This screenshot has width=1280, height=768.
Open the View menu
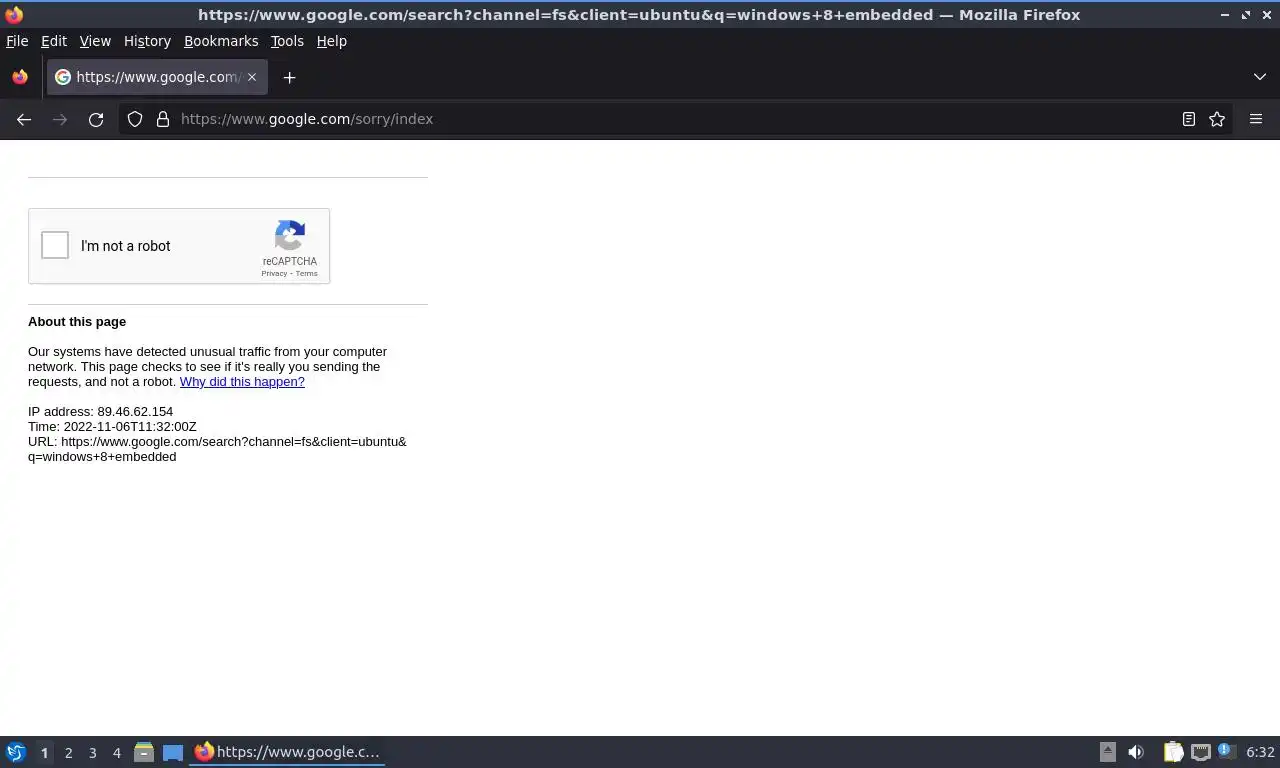coord(95,41)
